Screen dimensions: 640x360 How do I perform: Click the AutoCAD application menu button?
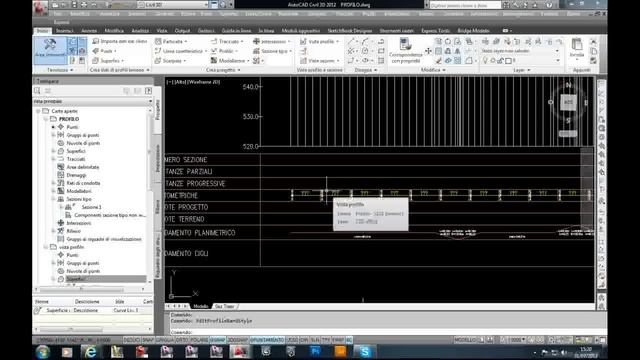tap(40, 7)
